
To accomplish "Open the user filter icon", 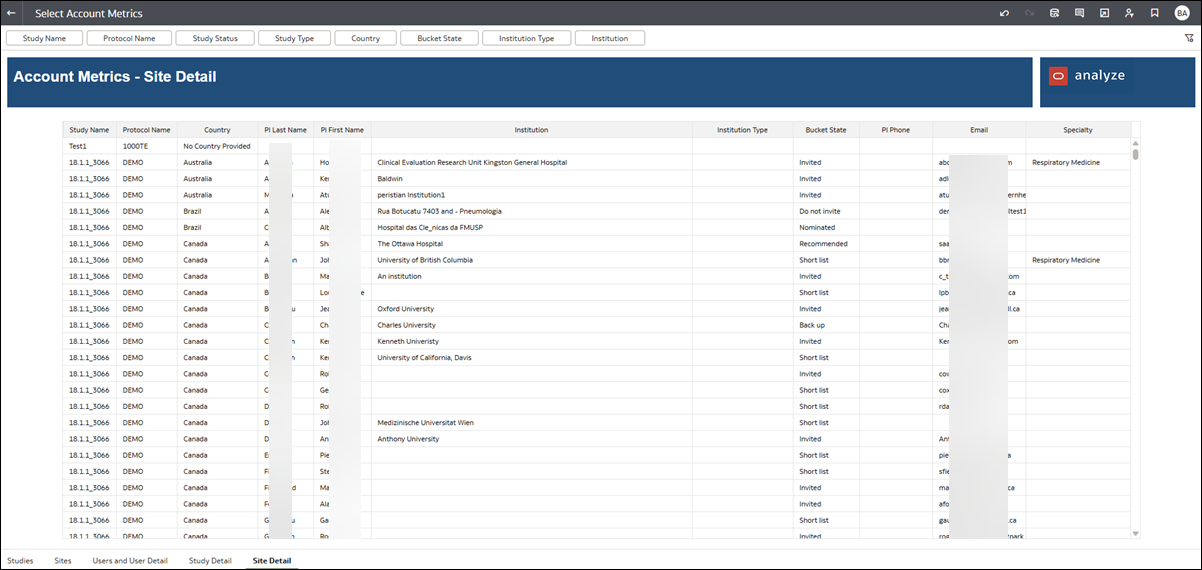I will (1129, 13).
